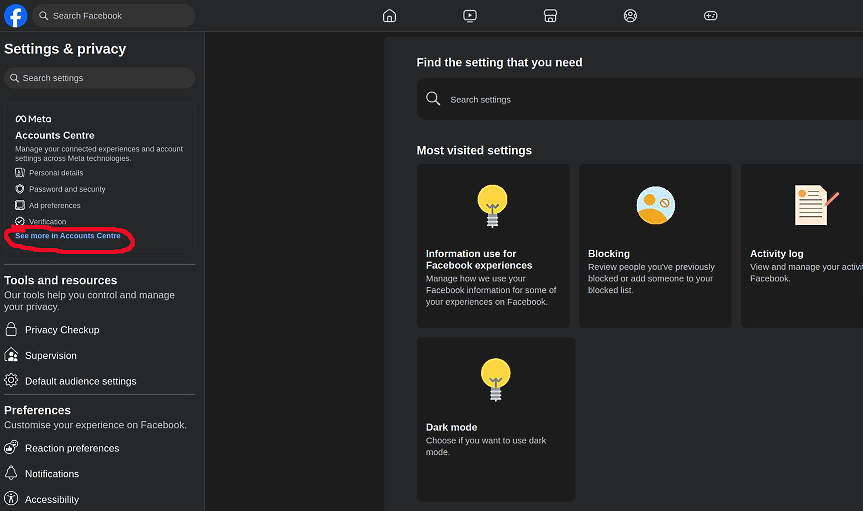Open Ad preferences
863x511 pixels.
(54, 205)
